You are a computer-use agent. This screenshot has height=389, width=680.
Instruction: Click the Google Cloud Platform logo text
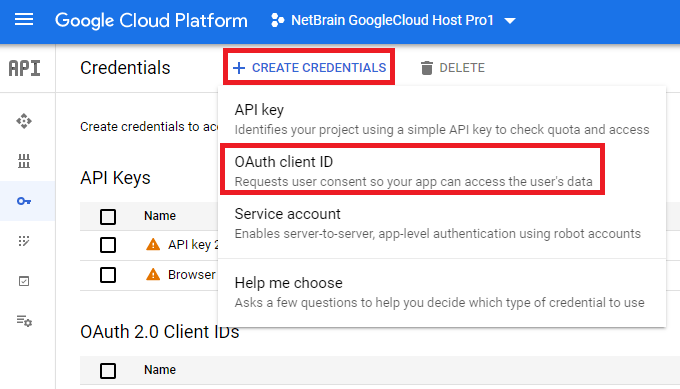(x=151, y=20)
